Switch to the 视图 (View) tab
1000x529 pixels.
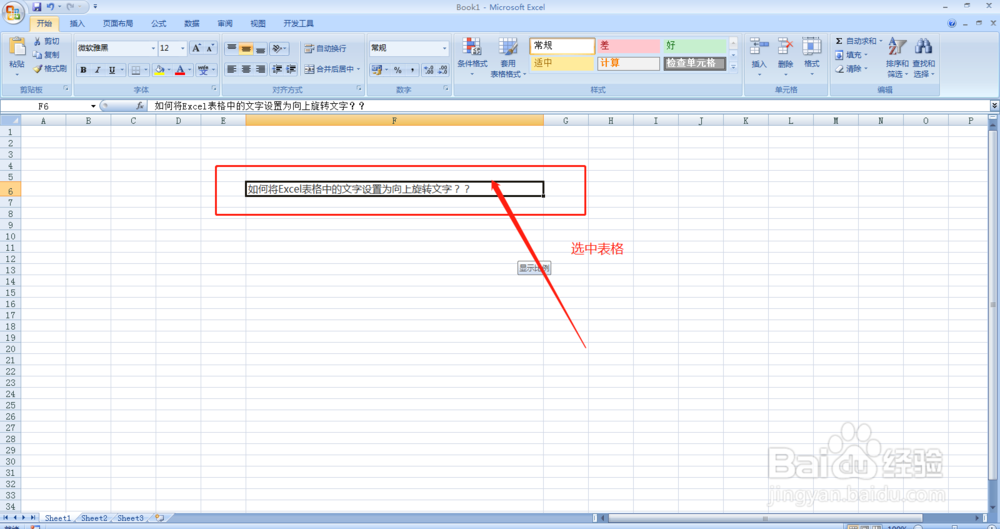pos(258,24)
